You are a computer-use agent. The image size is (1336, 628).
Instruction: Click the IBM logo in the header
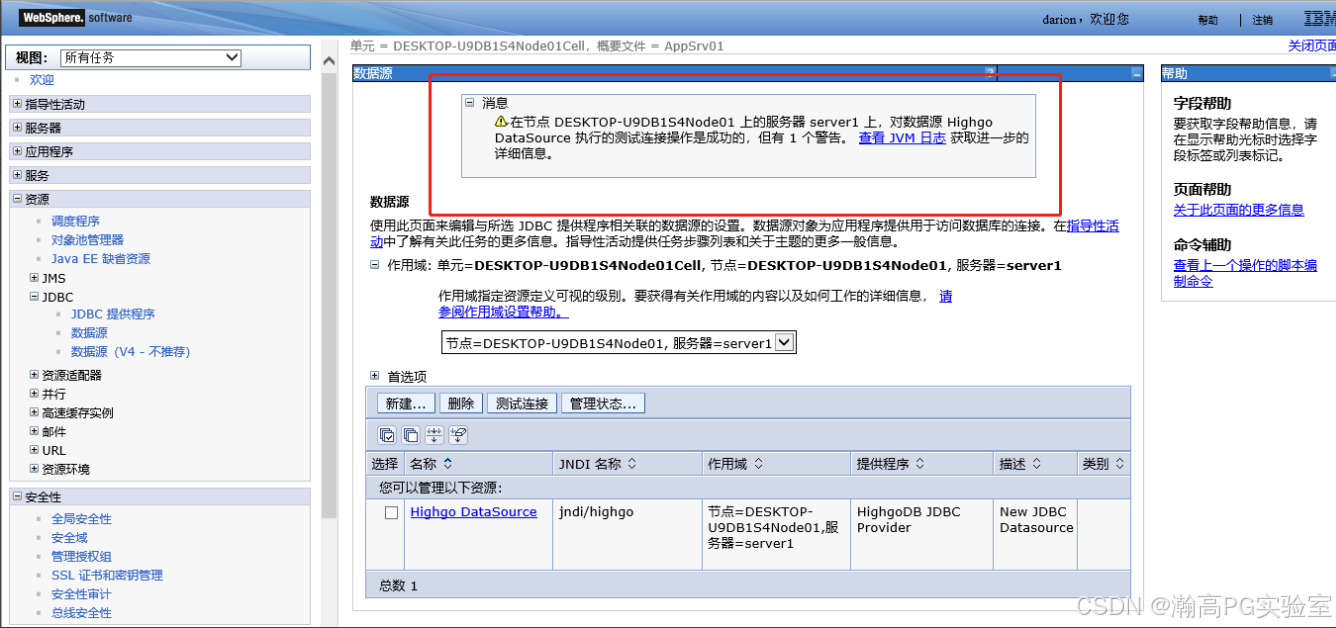point(1319,18)
